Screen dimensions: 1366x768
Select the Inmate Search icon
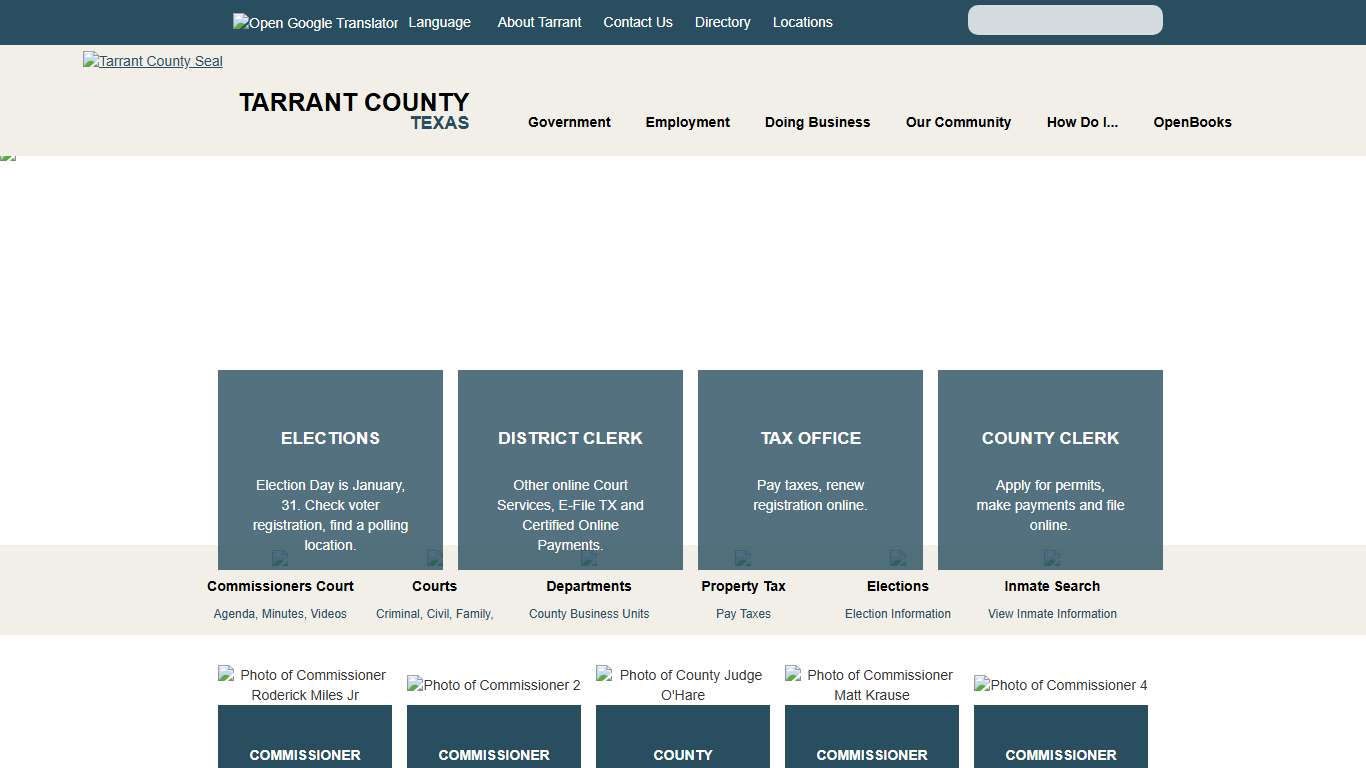point(1052,559)
